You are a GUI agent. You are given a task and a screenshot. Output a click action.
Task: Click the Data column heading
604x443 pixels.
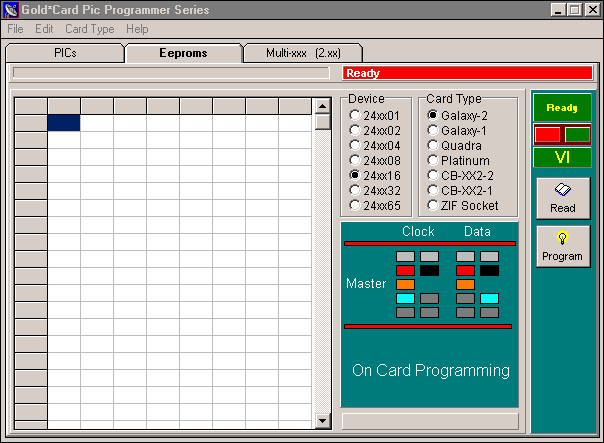[477, 232]
